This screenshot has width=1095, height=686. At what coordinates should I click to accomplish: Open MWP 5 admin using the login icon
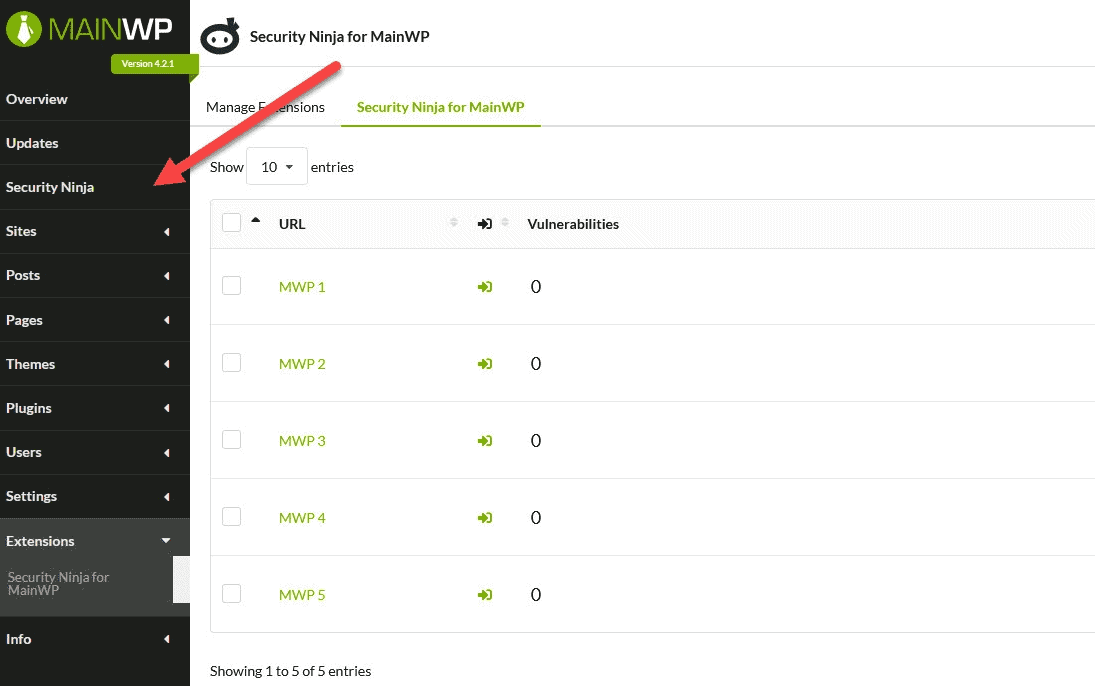point(485,594)
